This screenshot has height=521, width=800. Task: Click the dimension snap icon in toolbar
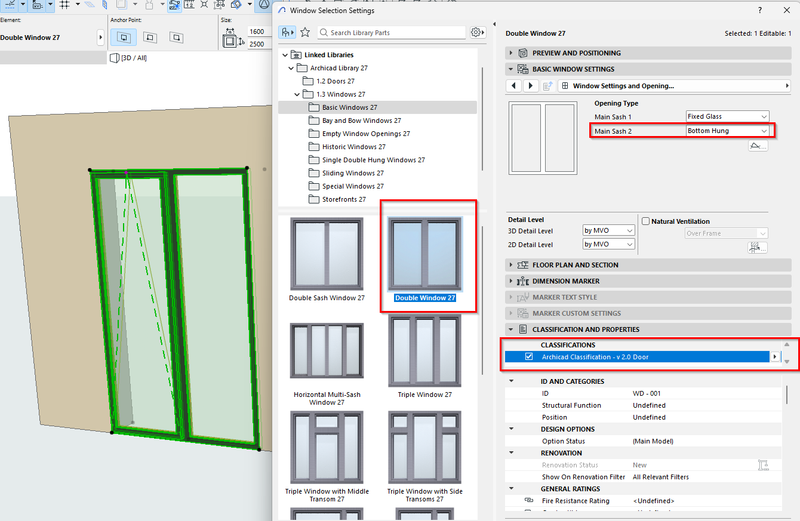click(x=189, y=5)
